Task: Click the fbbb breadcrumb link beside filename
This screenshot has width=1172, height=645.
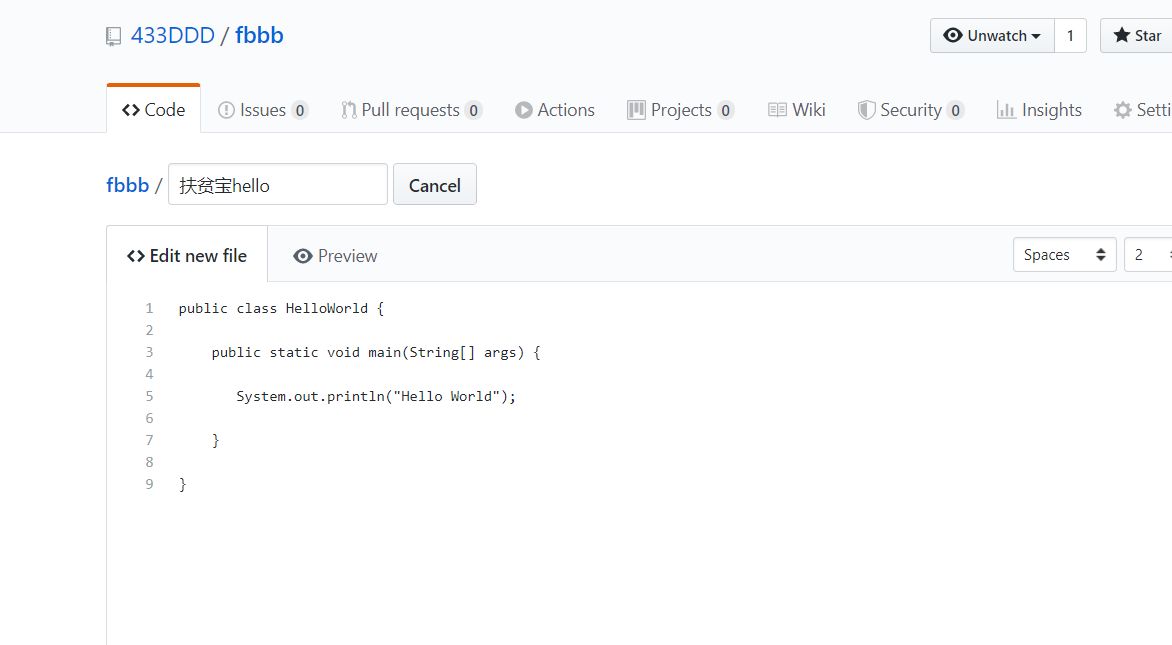Action: click(127, 185)
